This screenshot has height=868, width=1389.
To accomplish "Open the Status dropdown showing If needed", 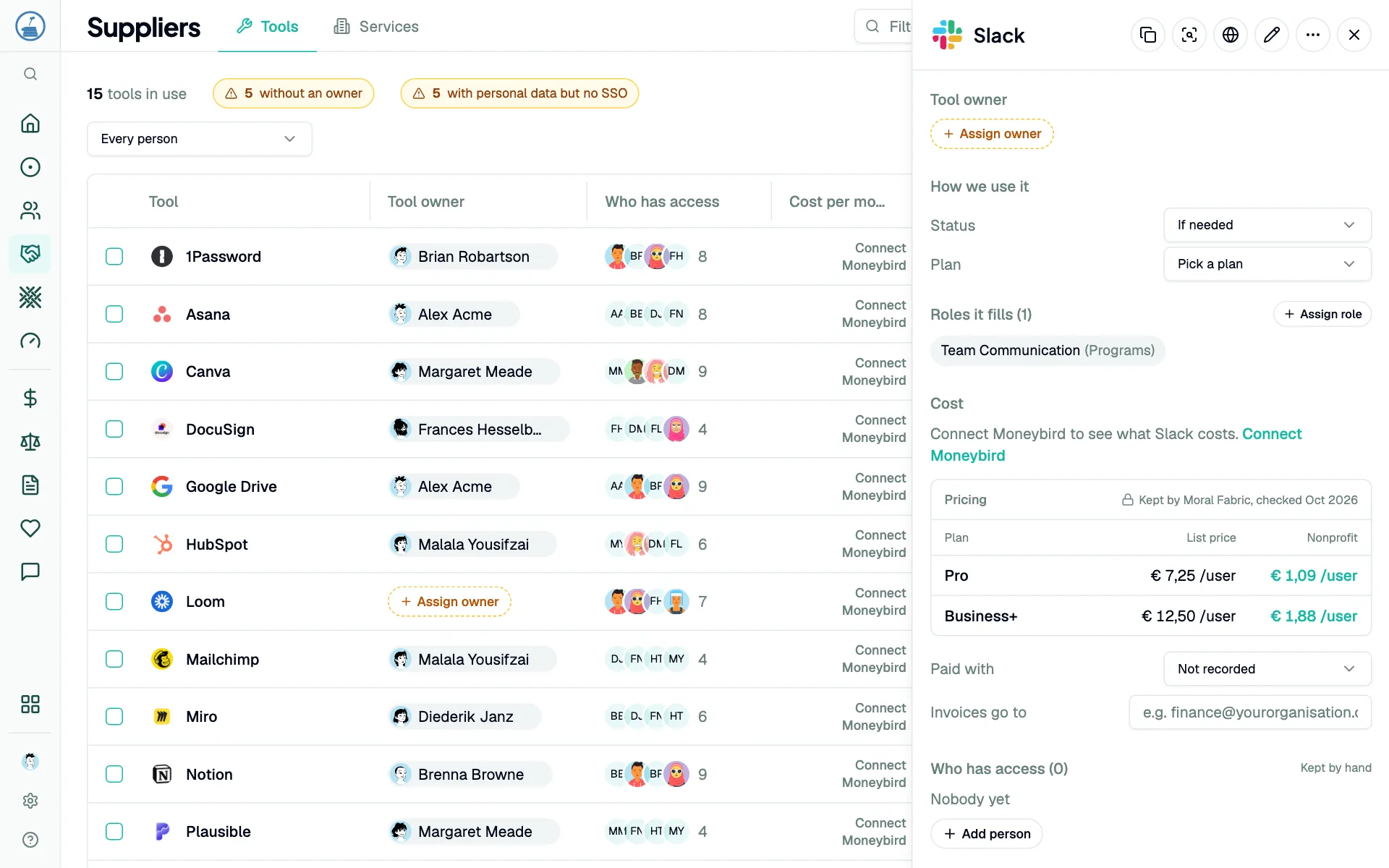I will (1267, 225).
